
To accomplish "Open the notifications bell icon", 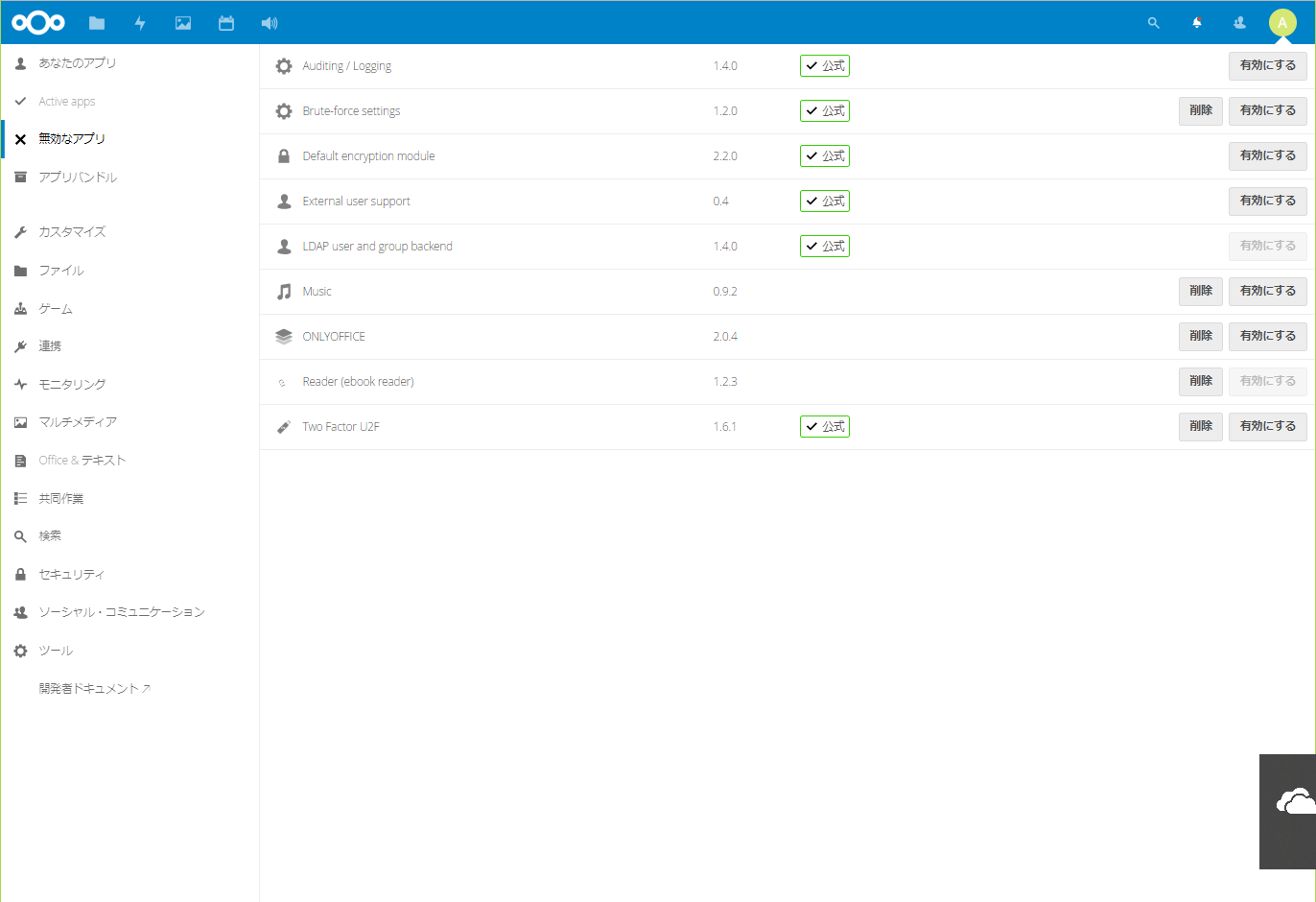I will coord(1197,23).
